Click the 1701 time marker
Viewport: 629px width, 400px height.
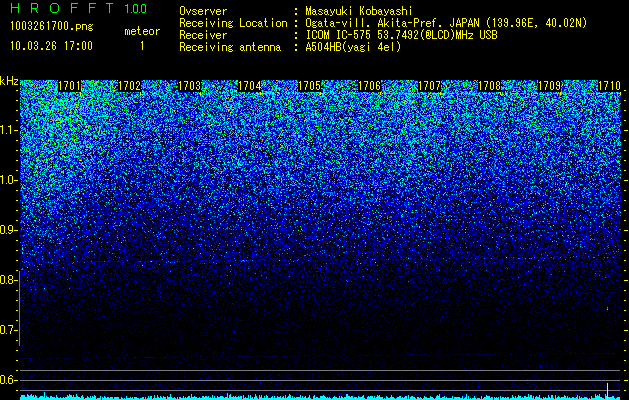tap(69, 86)
